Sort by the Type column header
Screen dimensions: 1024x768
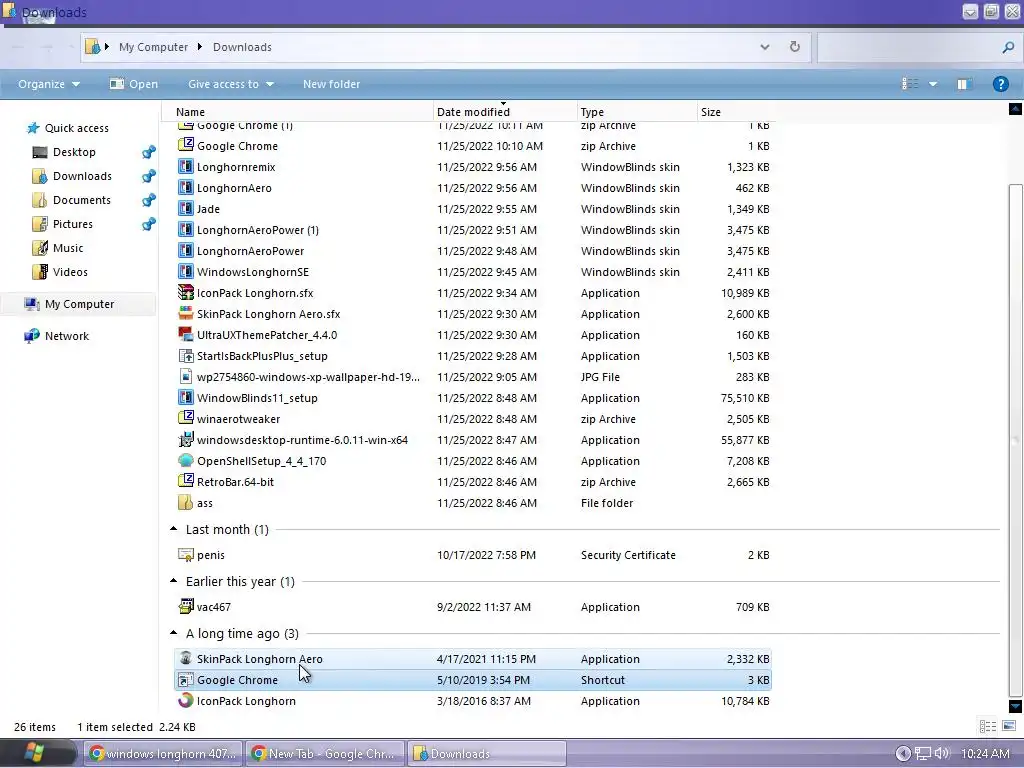point(637,112)
